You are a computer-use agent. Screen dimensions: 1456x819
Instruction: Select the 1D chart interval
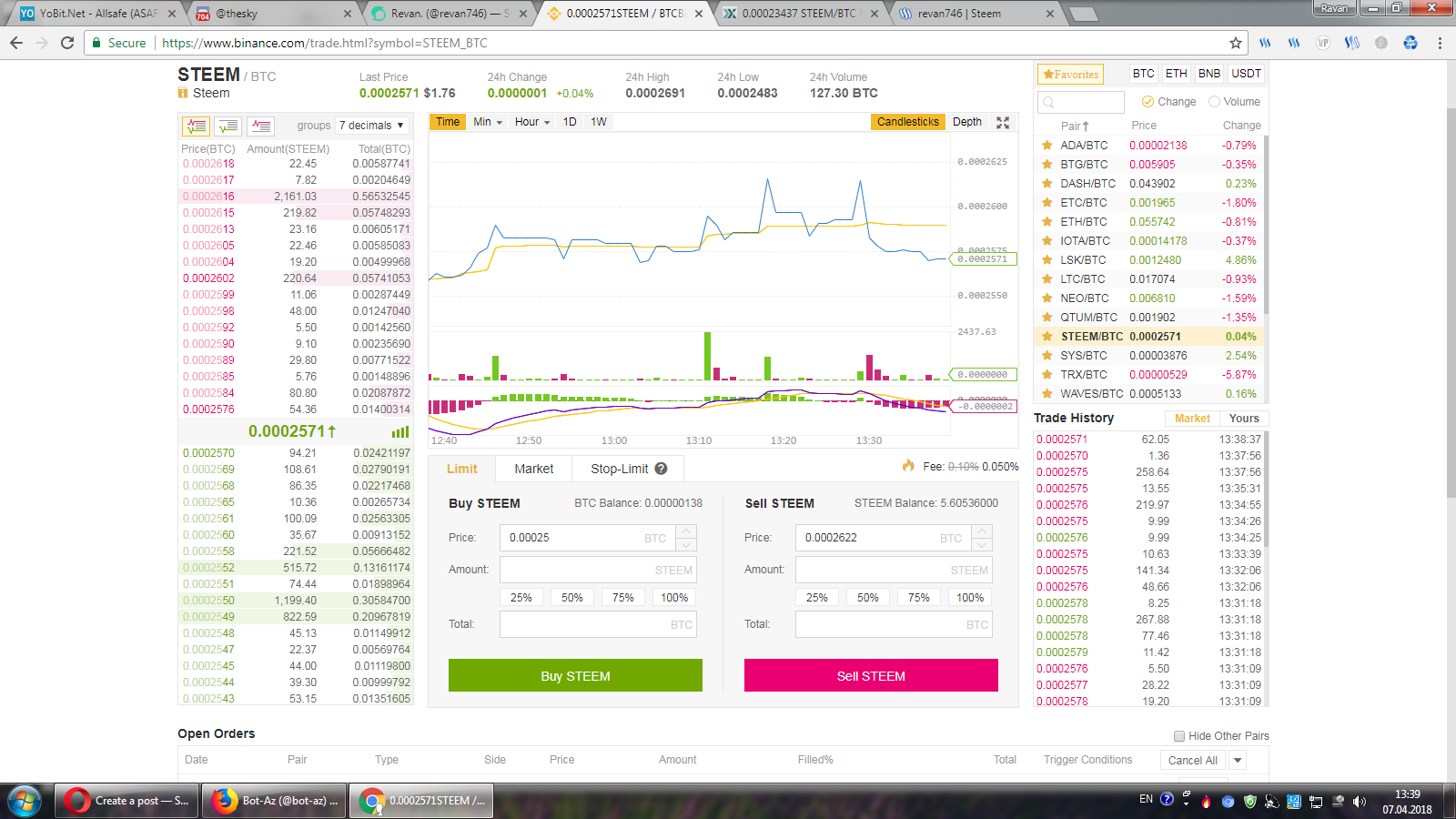click(570, 122)
